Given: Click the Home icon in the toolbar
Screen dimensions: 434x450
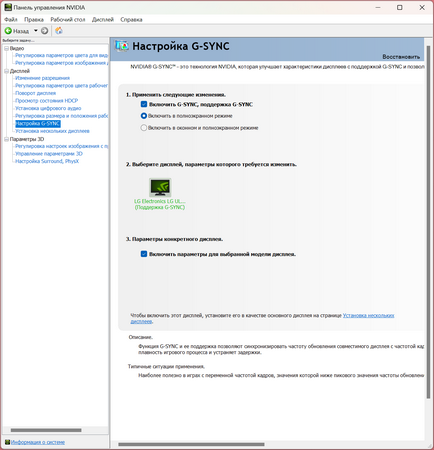Looking at the screenshot, I should [x=59, y=31].
